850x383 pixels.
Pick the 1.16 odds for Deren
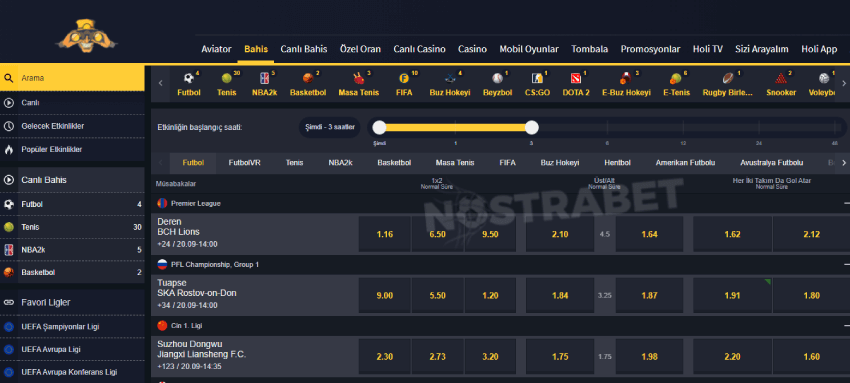coord(384,234)
